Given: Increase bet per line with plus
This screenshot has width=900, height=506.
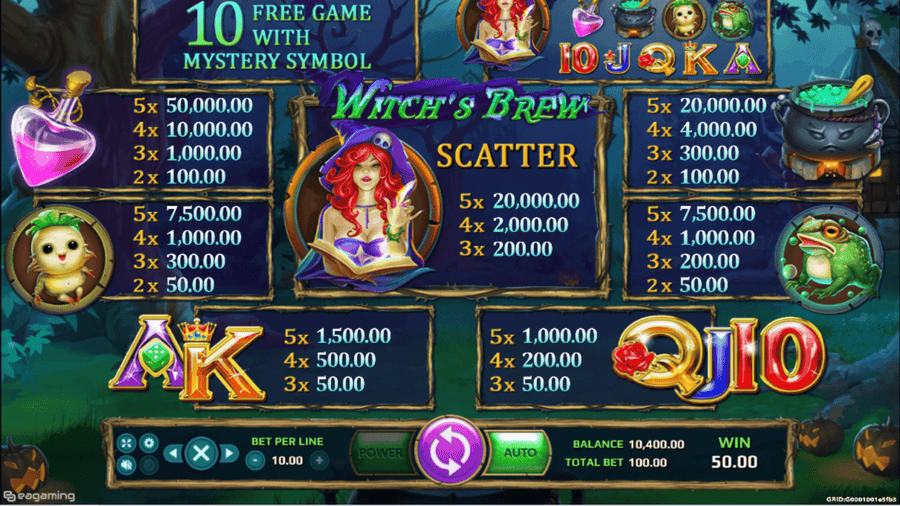Looking at the screenshot, I should pyautogui.click(x=319, y=460).
